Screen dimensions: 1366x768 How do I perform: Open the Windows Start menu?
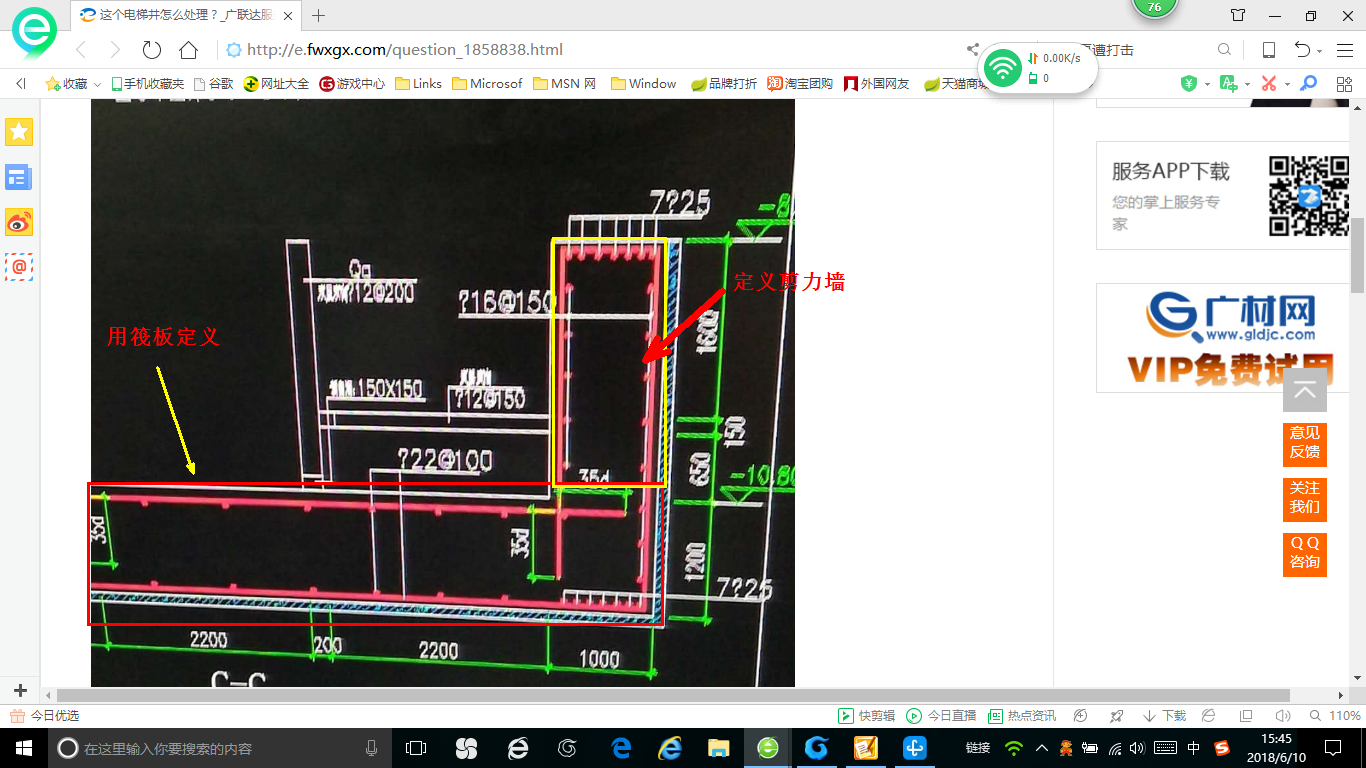(24, 748)
